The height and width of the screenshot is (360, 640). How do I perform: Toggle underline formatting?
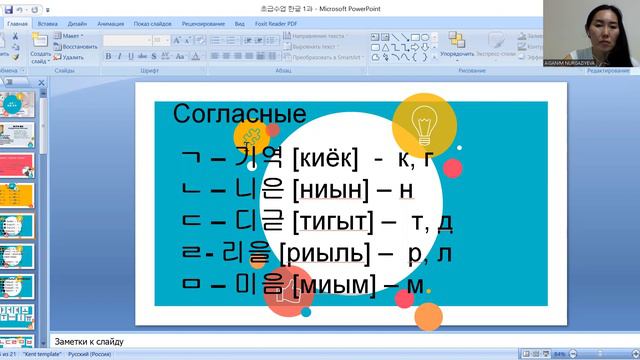pos(131,56)
